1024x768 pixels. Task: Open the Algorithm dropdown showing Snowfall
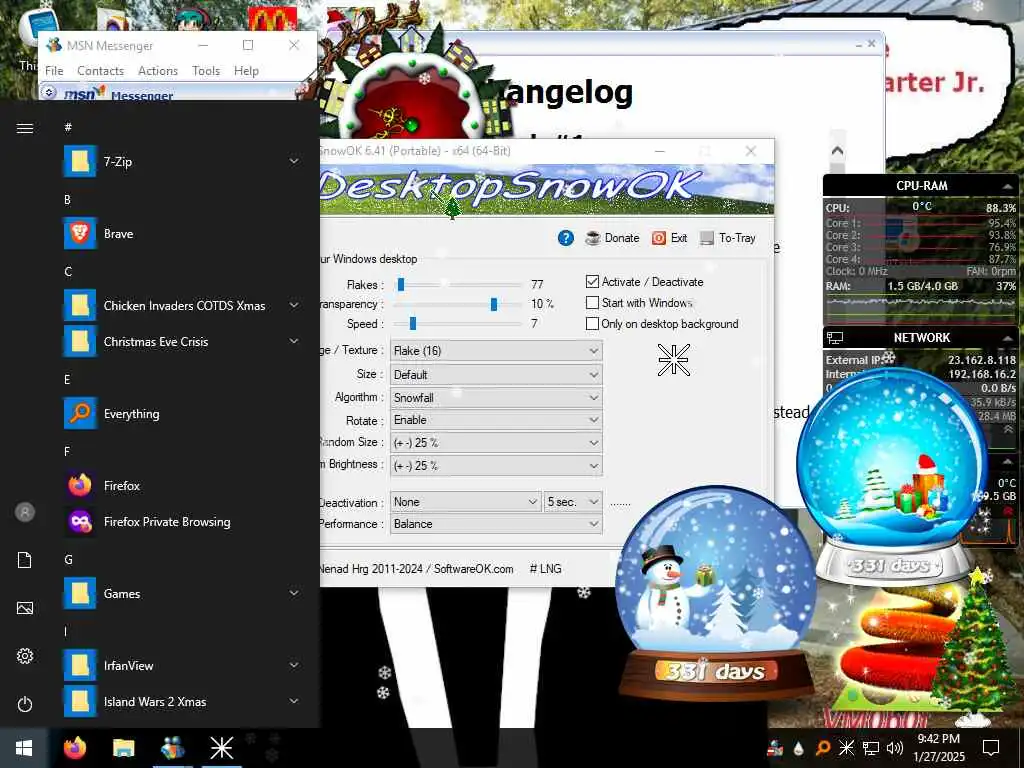[x=496, y=398]
